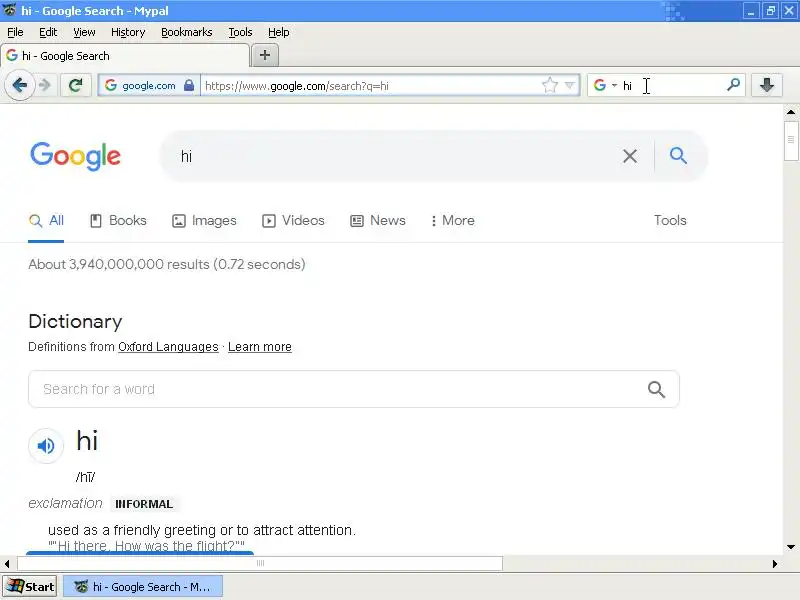The image size is (800, 600).
Task: Click the vertical scrollbar down arrow
Action: click(791, 546)
